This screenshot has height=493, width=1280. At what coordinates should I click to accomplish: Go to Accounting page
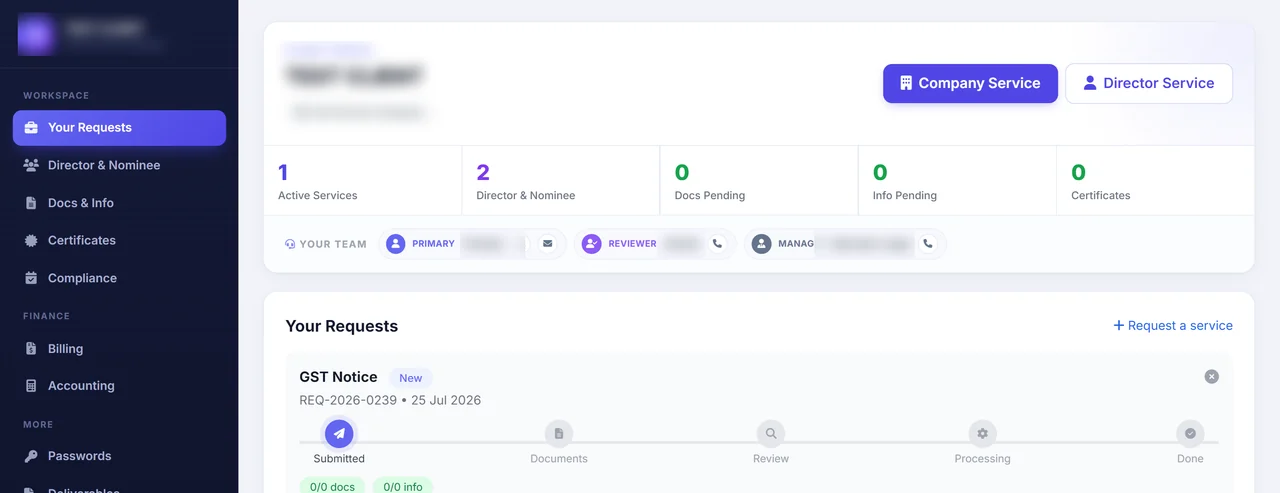[119, 386]
